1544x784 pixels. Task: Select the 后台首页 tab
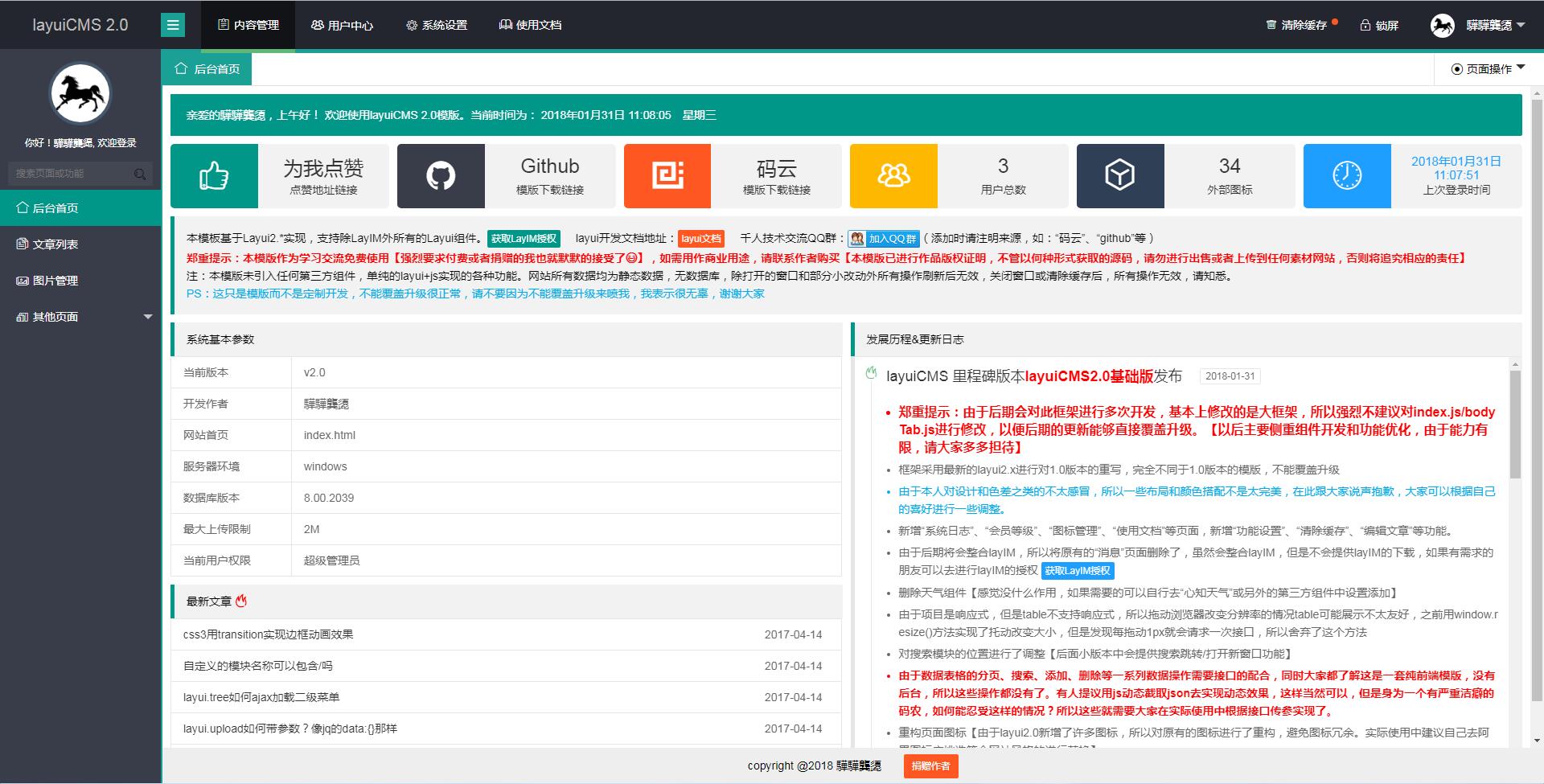coord(207,68)
